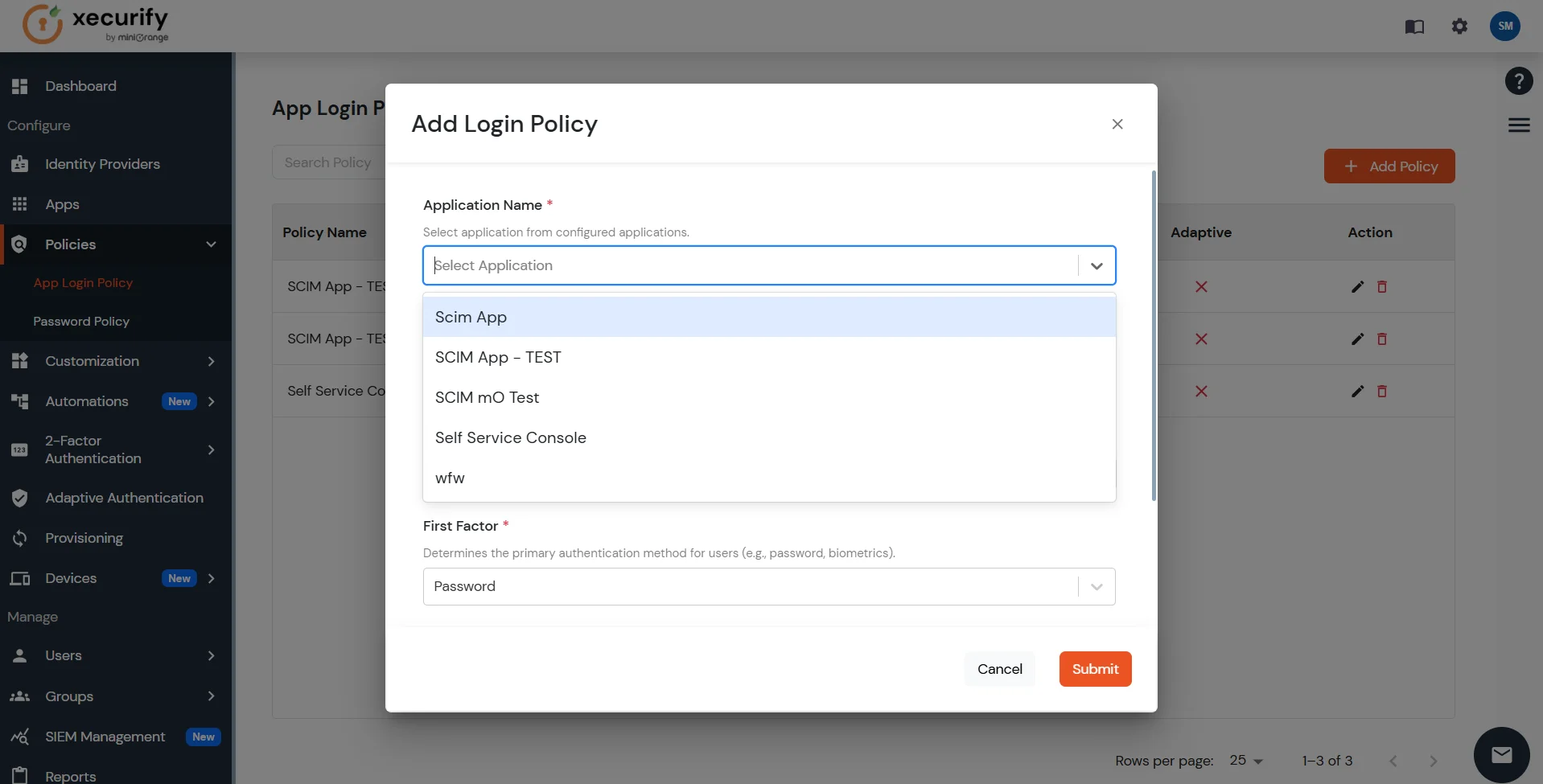Go to next page arrow
Image resolution: width=1543 pixels, height=784 pixels.
(1433, 761)
